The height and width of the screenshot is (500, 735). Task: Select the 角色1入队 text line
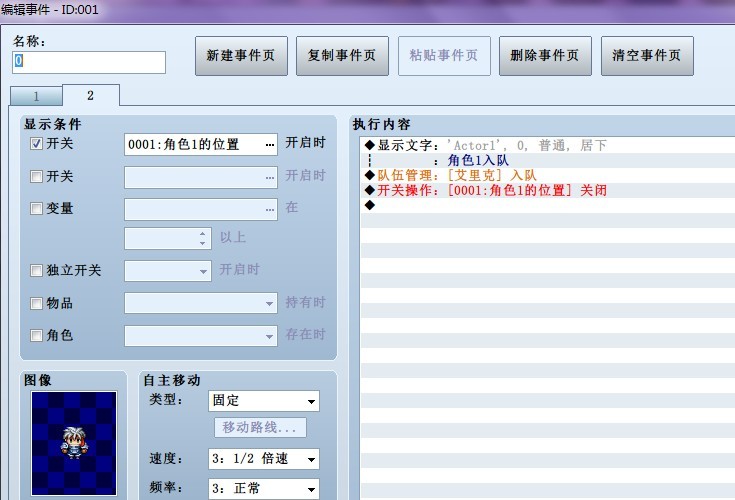(547, 160)
